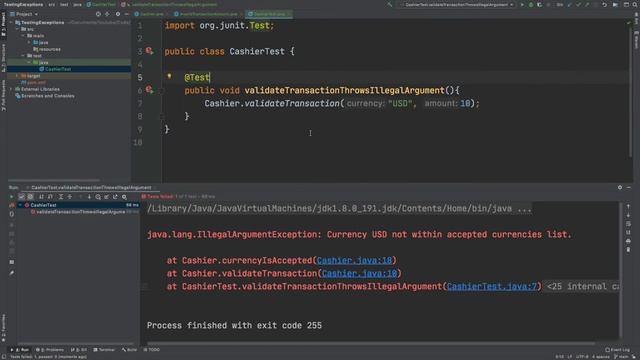This screenshot has height=360, width=640.
Task: Collapse CashierTest node in test results
Action: coord(20,205)
